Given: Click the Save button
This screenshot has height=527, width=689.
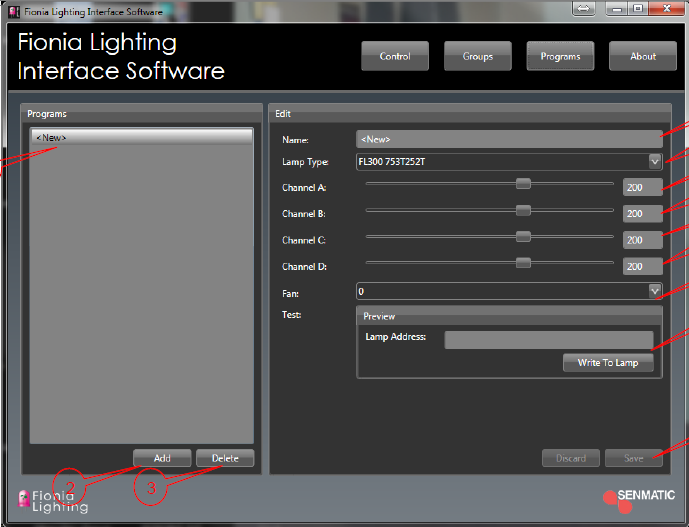Looking at the screenshot, I should pyautogui.click(x=634, y=458).
